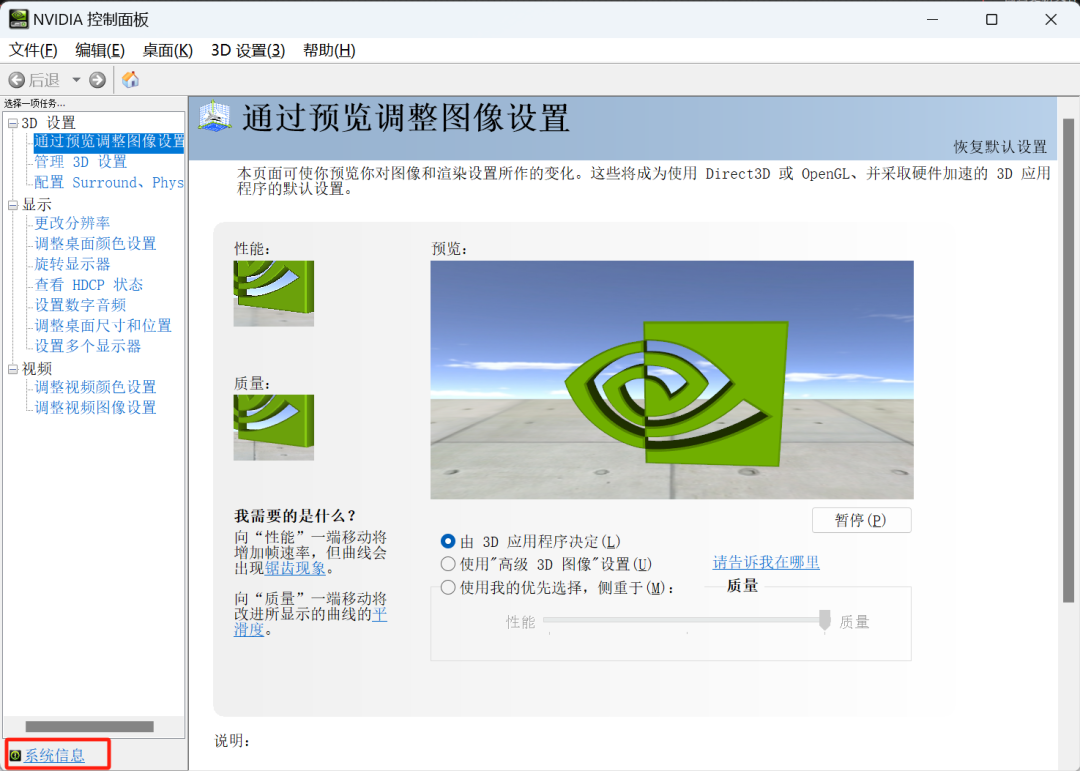This screenshot has height=771, width=1080.
Task: Click the NVIDIA logo in title bar
Action: 19,19
